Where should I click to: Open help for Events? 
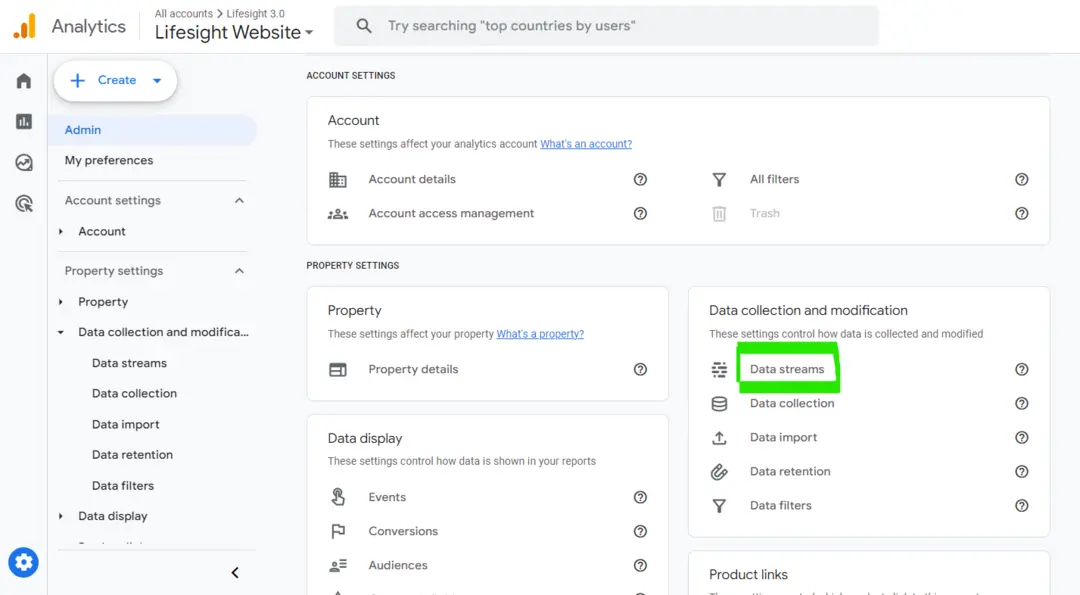click(641, 497)
